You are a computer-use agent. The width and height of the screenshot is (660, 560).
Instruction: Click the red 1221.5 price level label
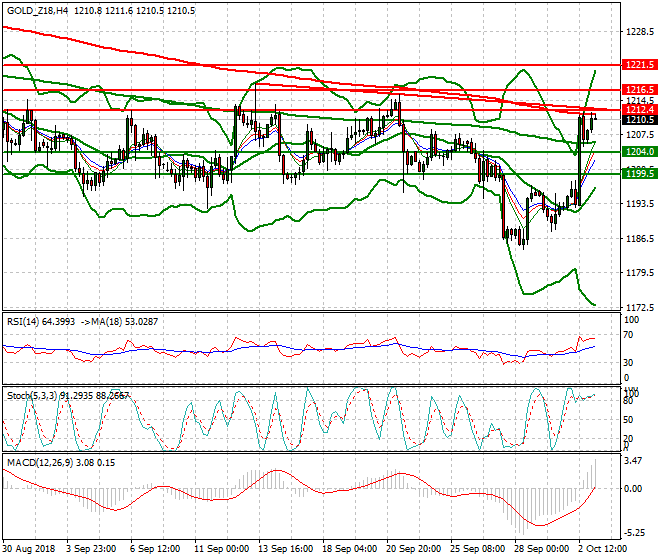point(639,65)
